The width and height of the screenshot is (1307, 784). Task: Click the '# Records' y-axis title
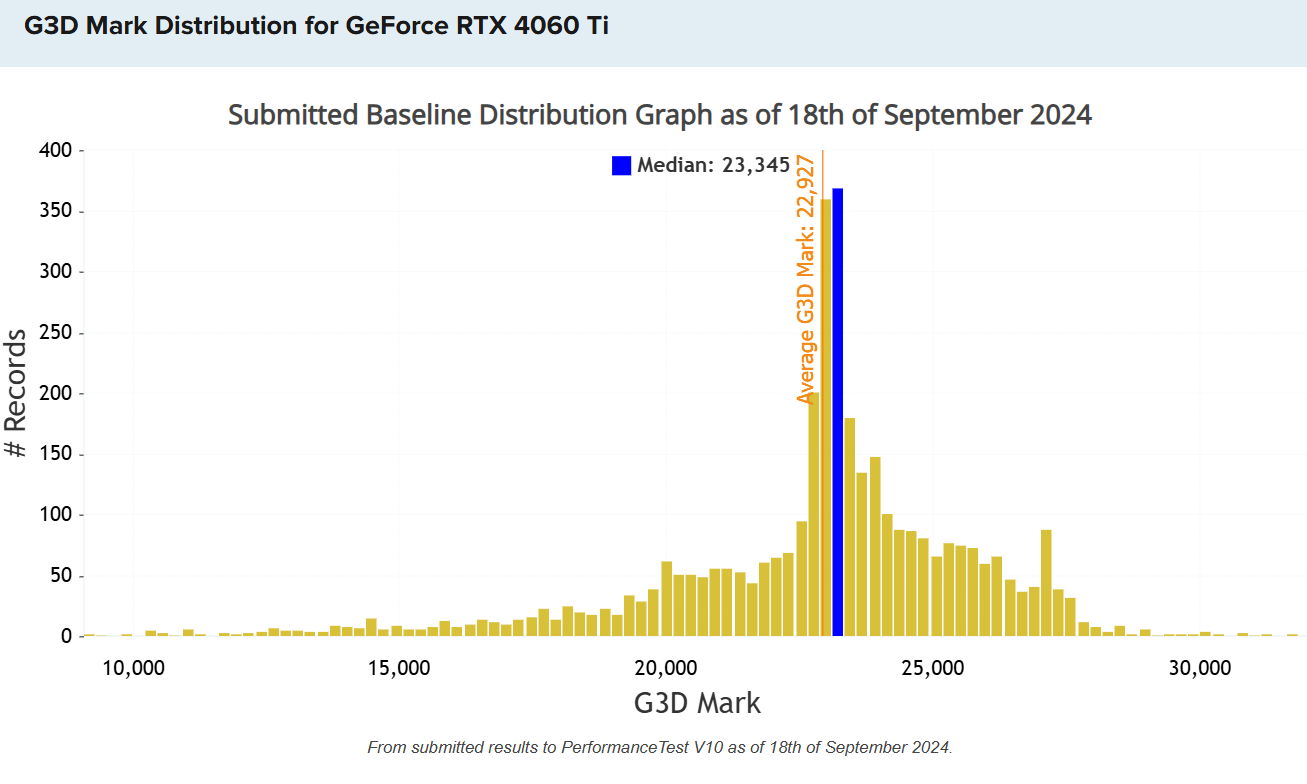point(16,393)
